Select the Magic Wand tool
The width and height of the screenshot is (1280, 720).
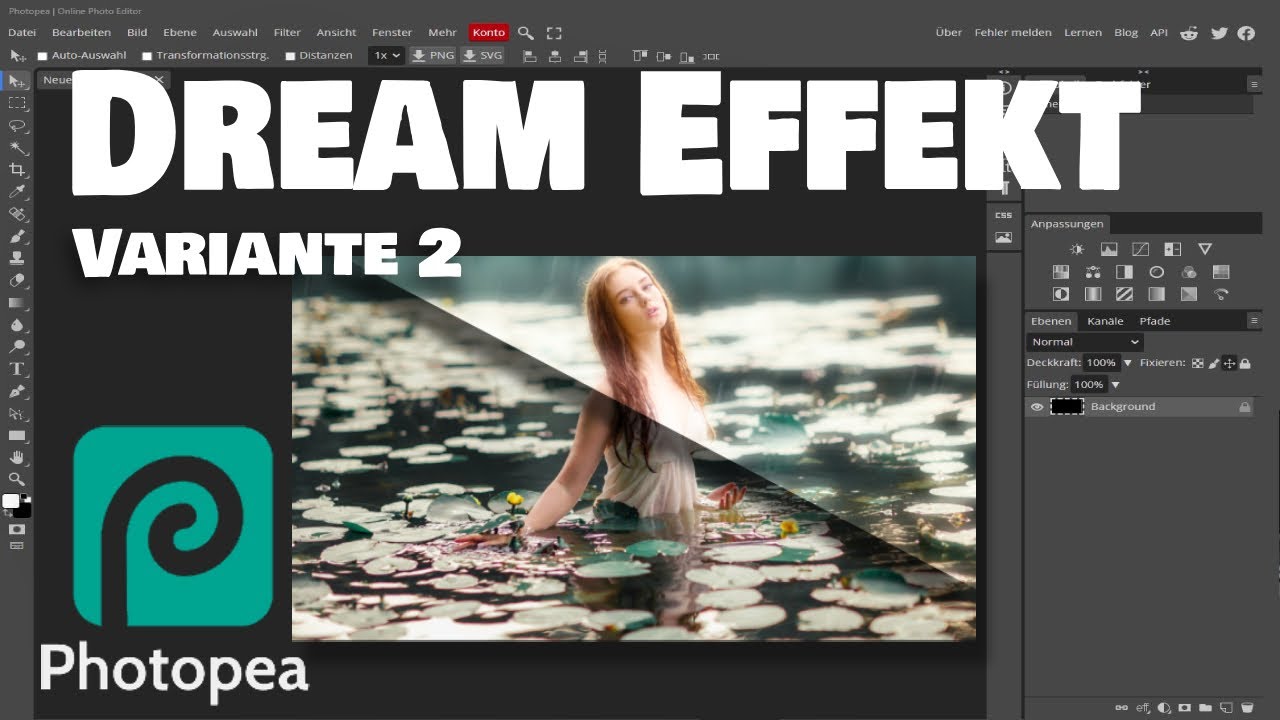17,147
